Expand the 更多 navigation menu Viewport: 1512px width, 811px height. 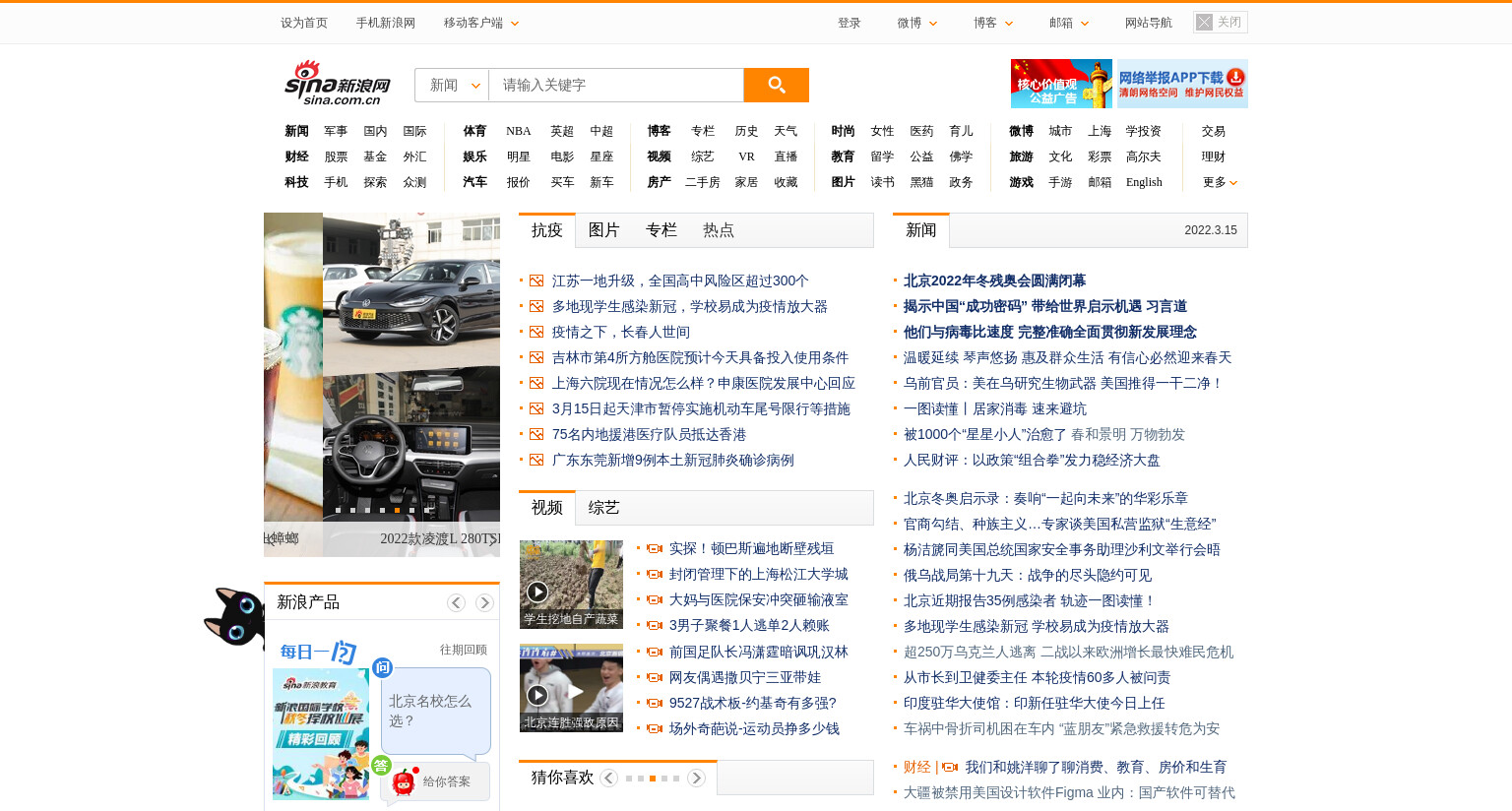click(x=1220, y=182)
